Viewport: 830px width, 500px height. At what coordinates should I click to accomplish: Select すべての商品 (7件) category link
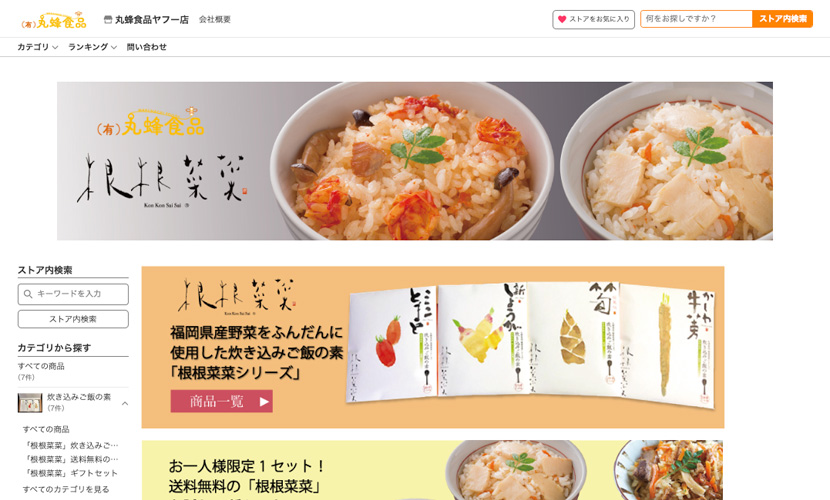pyautogui.click(x=41, y=371)
